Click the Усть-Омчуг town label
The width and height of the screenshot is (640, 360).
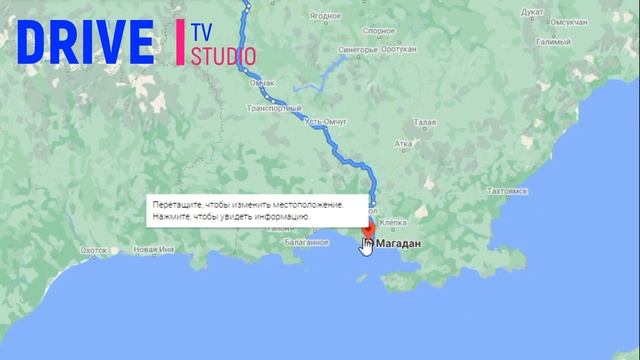325,122
